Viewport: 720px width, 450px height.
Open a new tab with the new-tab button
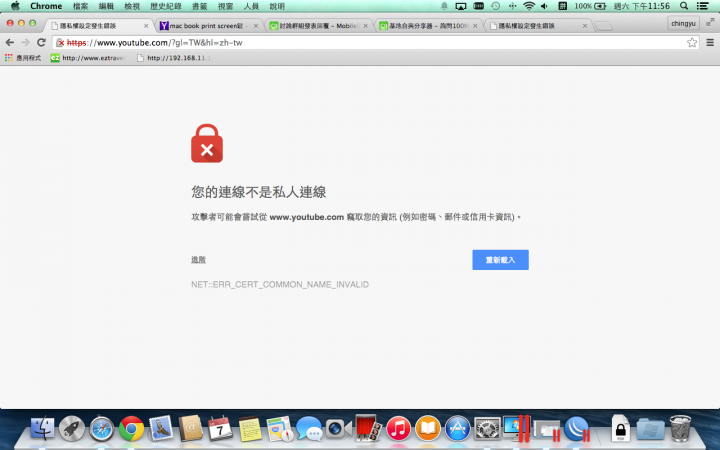tap(604, 26)
